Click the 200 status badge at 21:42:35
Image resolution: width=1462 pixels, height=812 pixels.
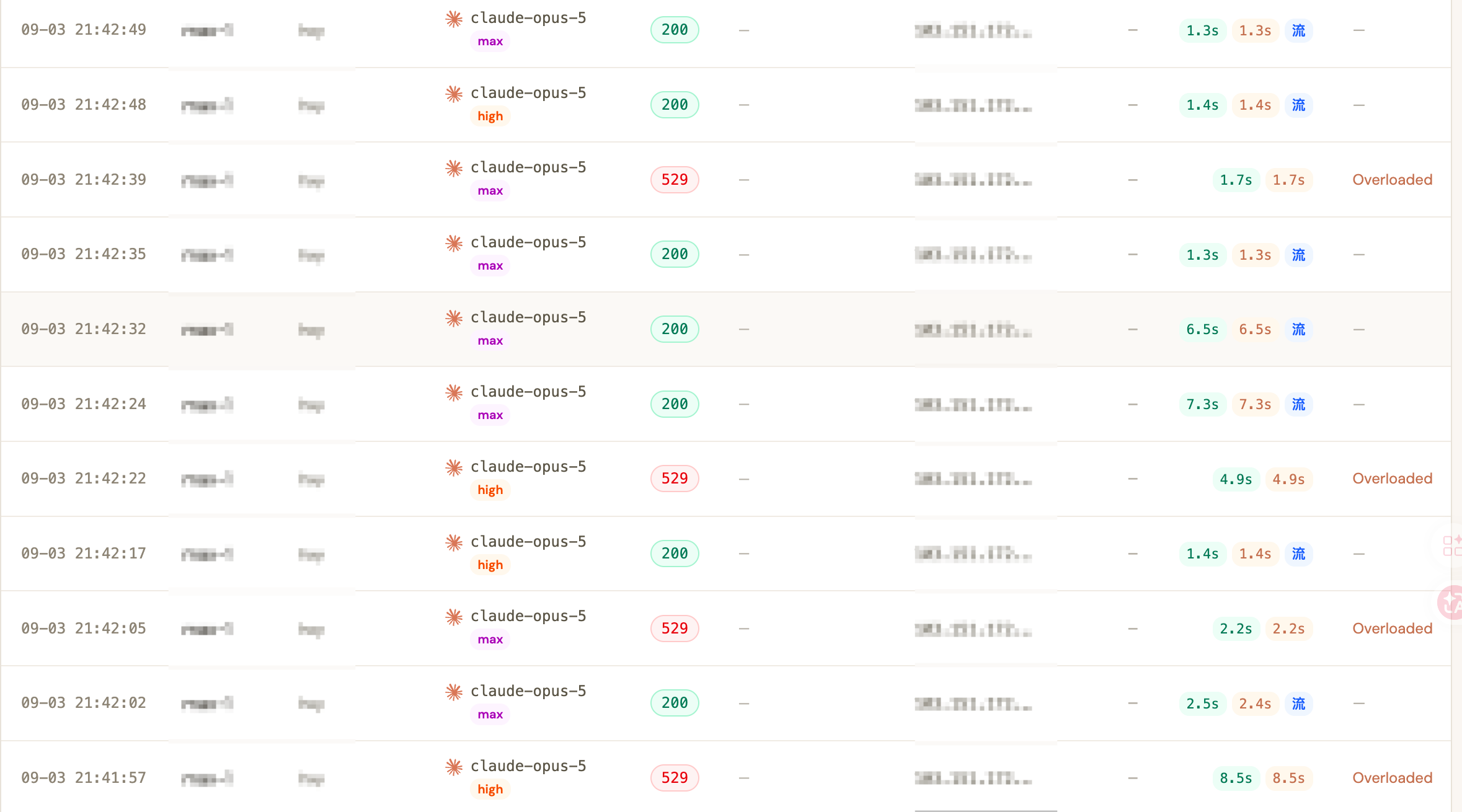point(675,254)
